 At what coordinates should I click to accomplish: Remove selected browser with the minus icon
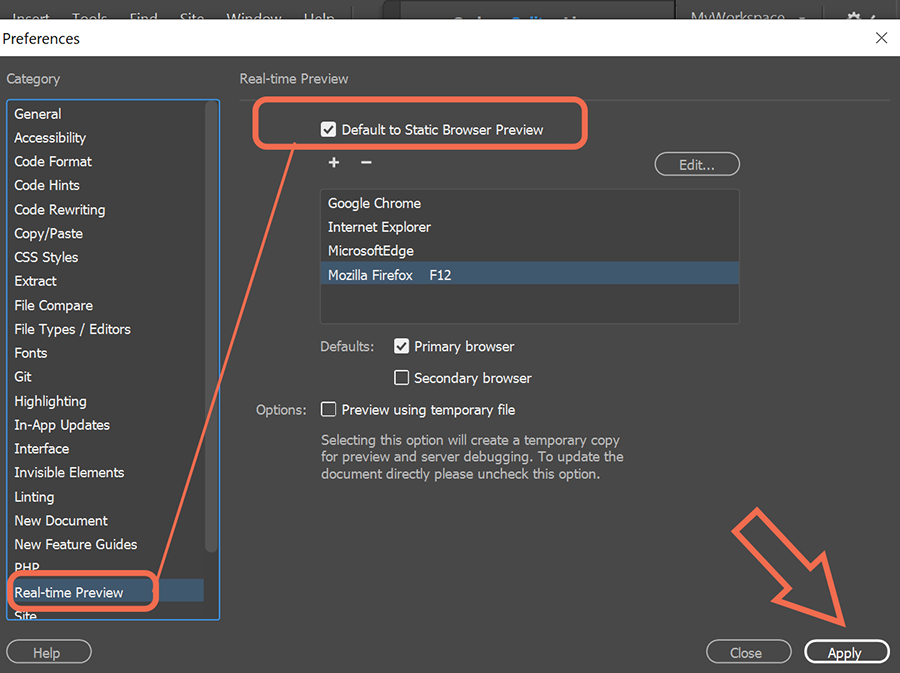[366, 162]
